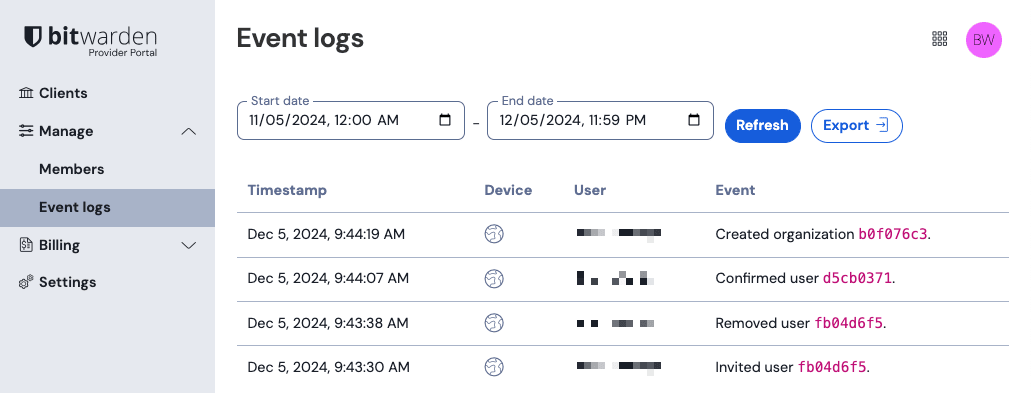Image resolution: width=1031 pixels, height=393 pixels.
Task: Collapse the Manage section chevron
Action: 189,131
